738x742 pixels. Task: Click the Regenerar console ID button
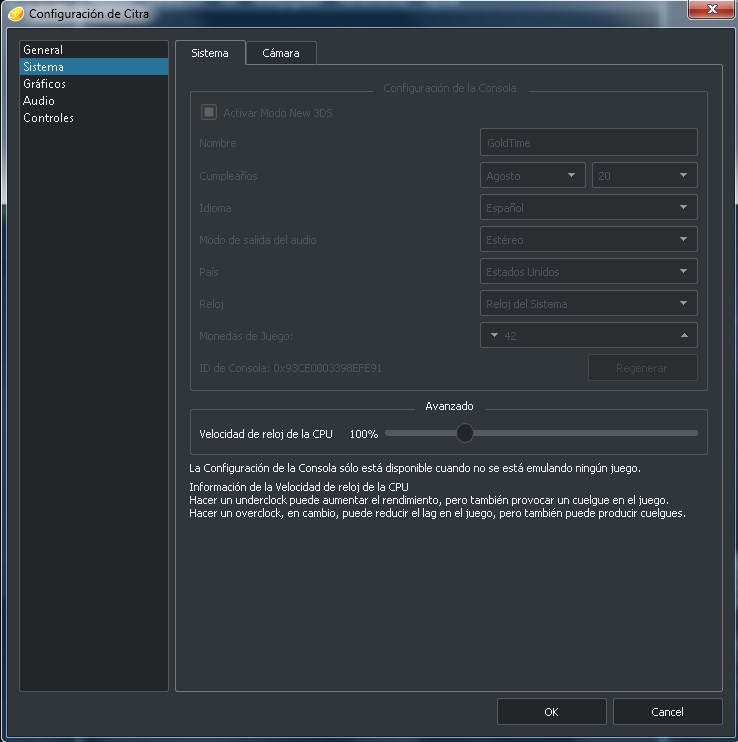(x=642, y=368)
